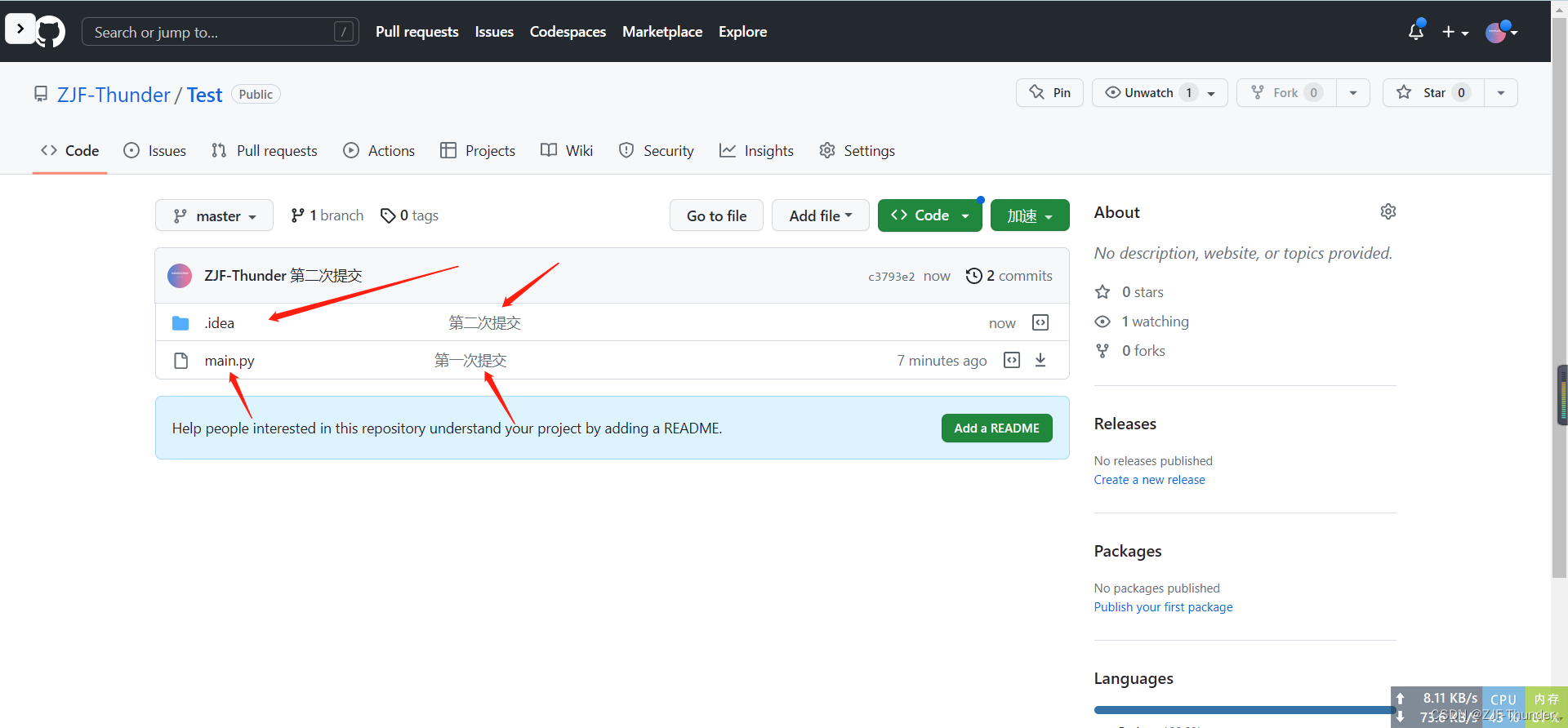Click the commit author avatar
This screenshot has width=1568, height=728.
180,276
